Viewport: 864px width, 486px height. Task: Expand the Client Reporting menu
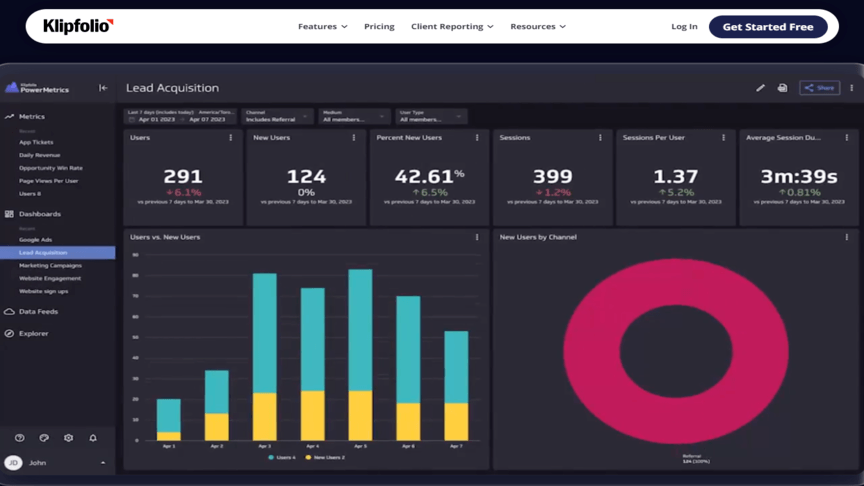(452, 26)
